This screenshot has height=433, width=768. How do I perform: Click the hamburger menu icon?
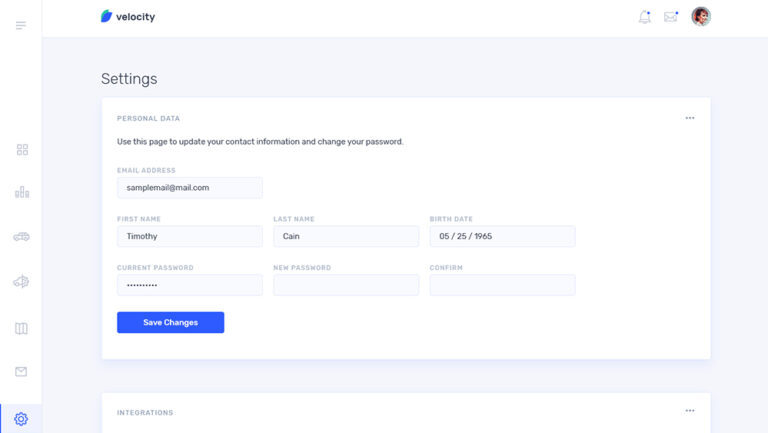[x=21, y=25]
